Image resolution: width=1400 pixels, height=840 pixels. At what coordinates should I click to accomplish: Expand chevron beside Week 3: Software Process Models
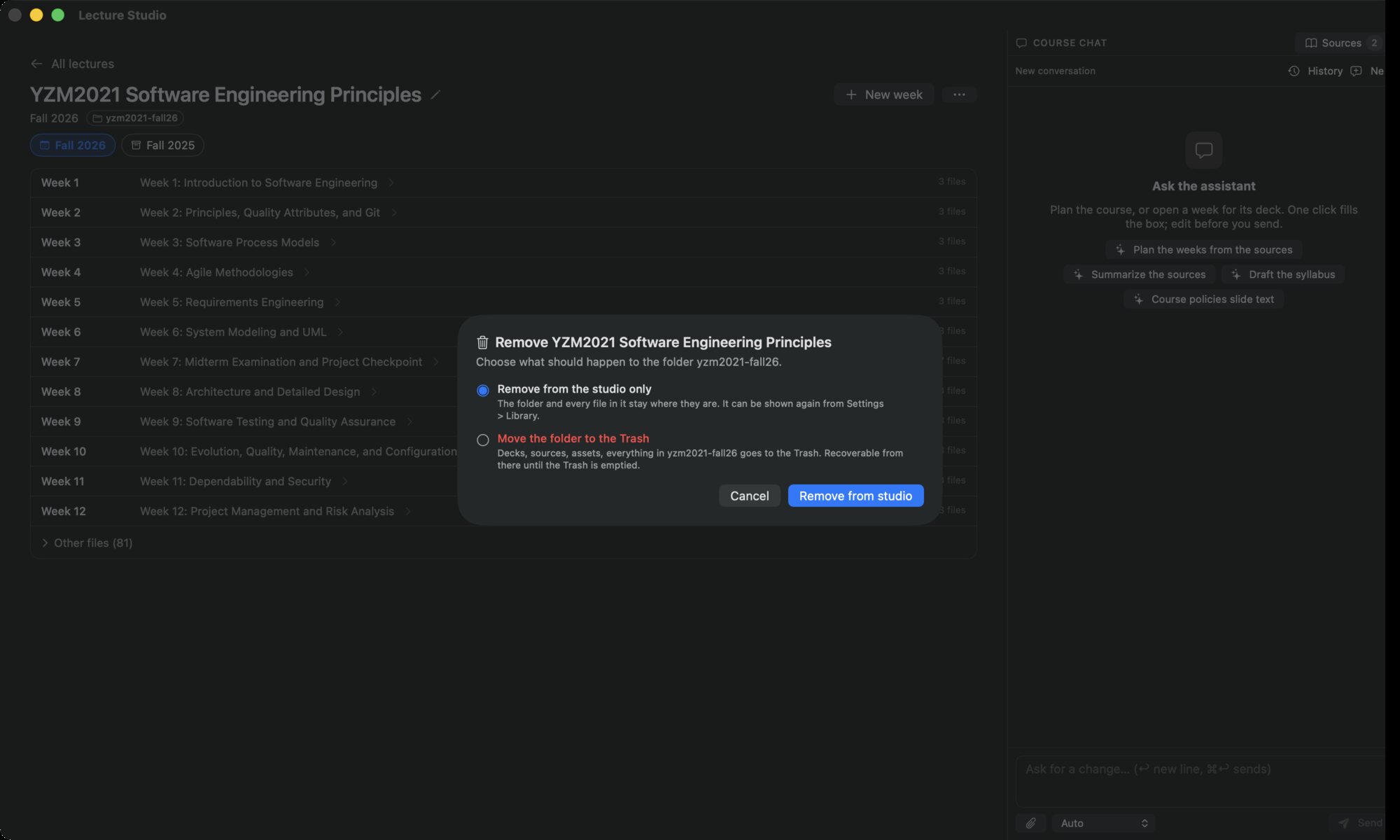click(x=333, y=242)
